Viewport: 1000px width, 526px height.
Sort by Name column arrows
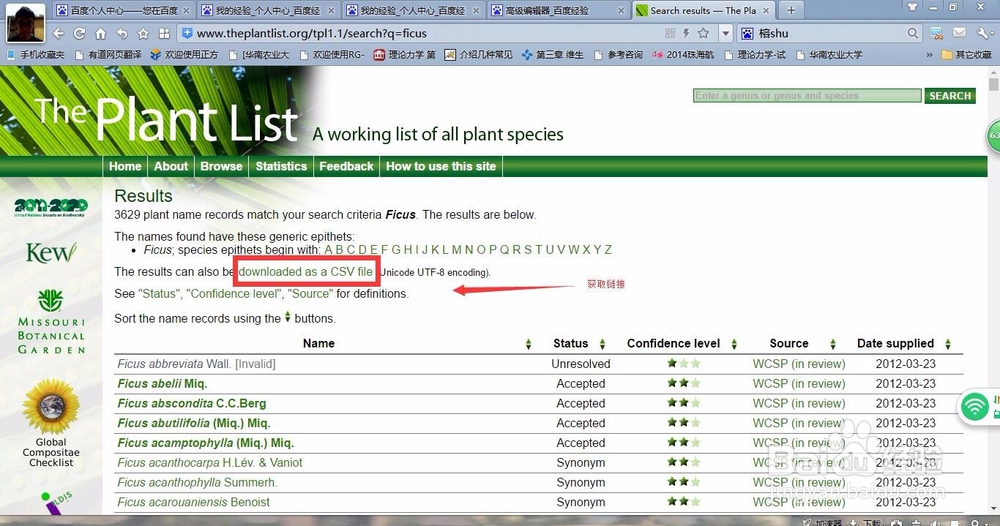(528, 344)
